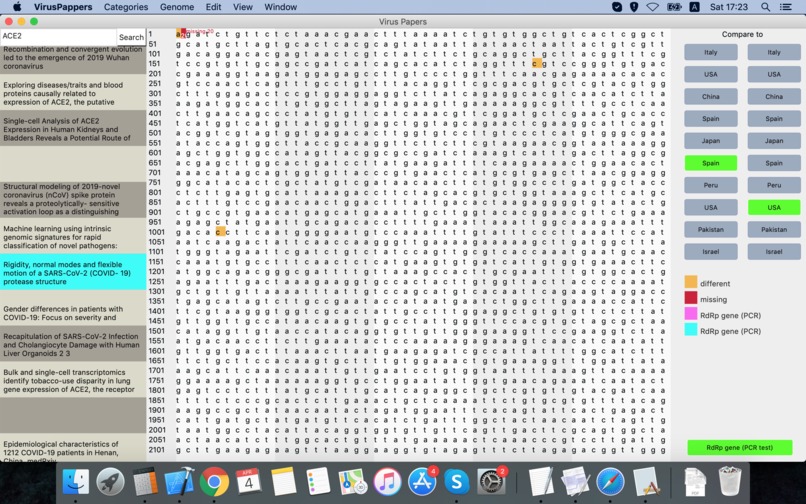
Task: Open 'Bulk and single-cell transcriptomics' paper
Action: [x=73, y=380]
